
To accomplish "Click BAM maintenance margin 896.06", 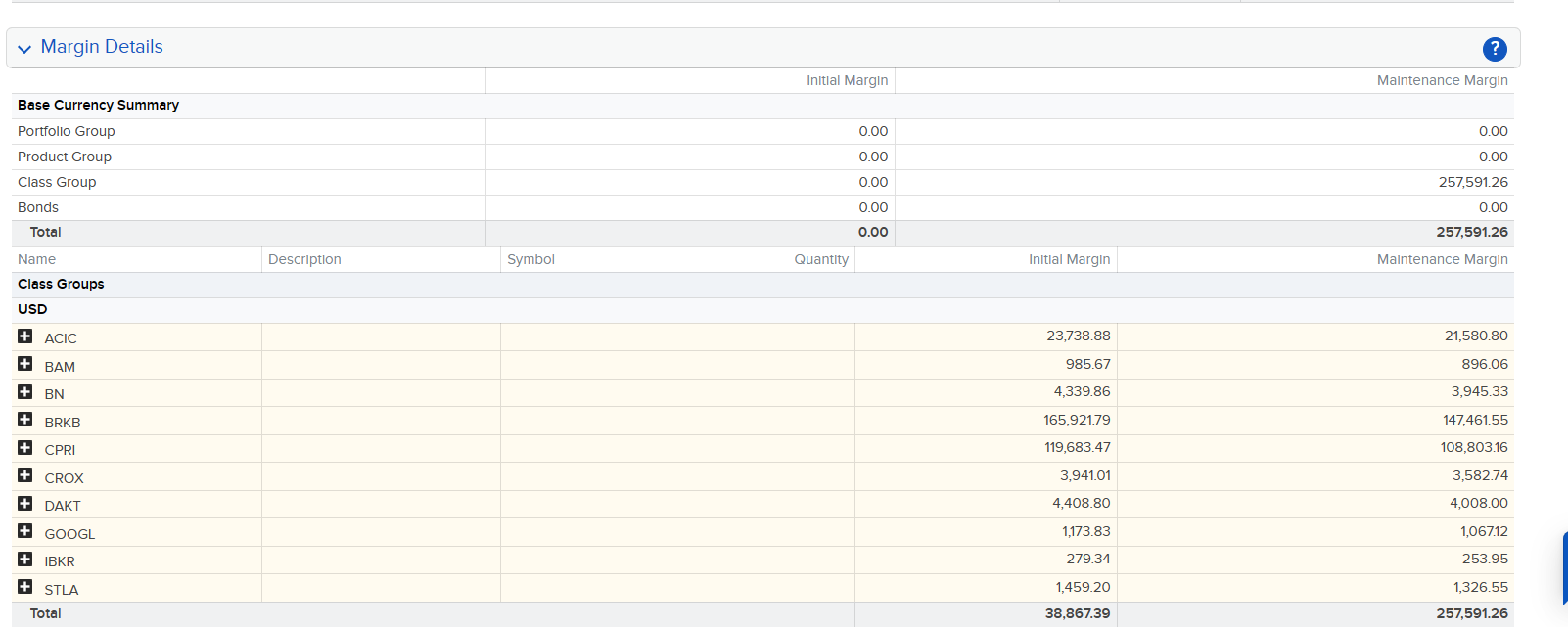I will coord(1485,364).
